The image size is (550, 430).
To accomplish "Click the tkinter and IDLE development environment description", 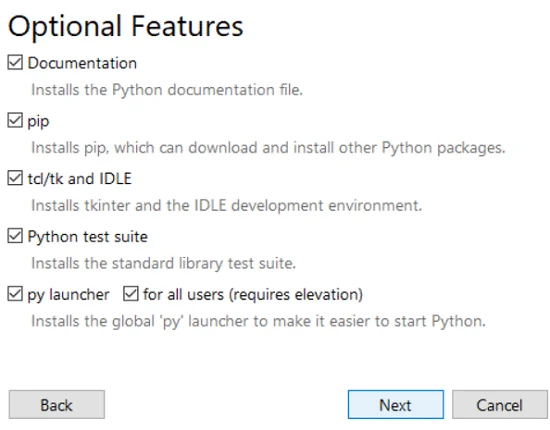I will tap(227, 206).
